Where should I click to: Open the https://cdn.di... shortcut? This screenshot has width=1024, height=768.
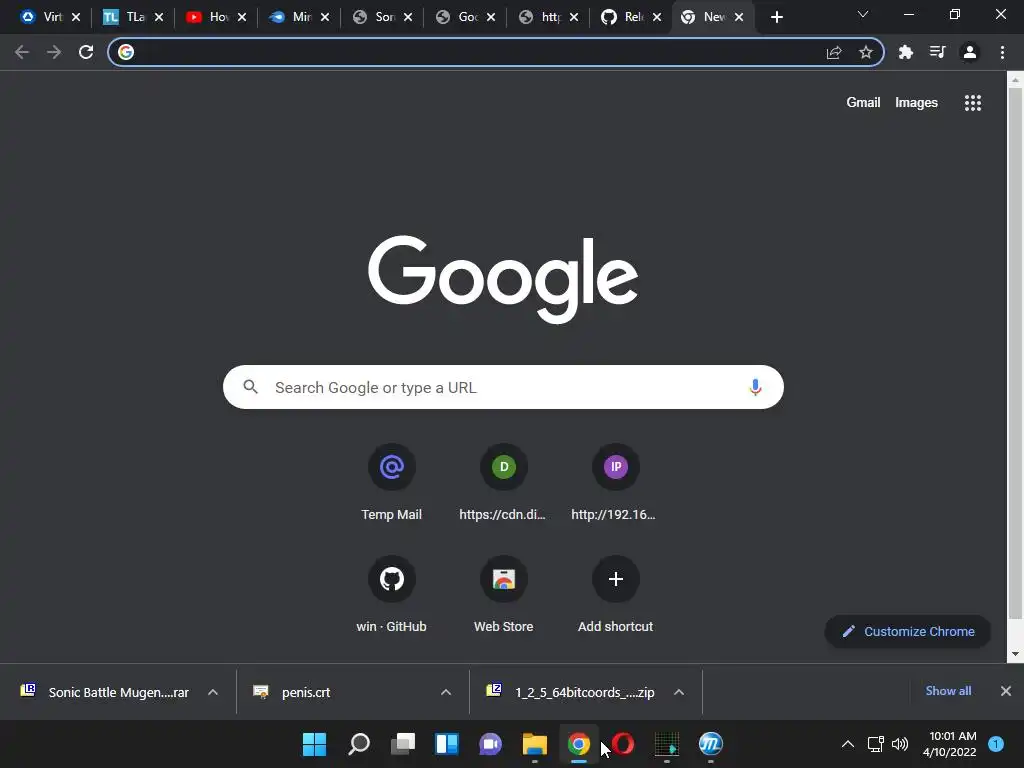pos(503,484)
